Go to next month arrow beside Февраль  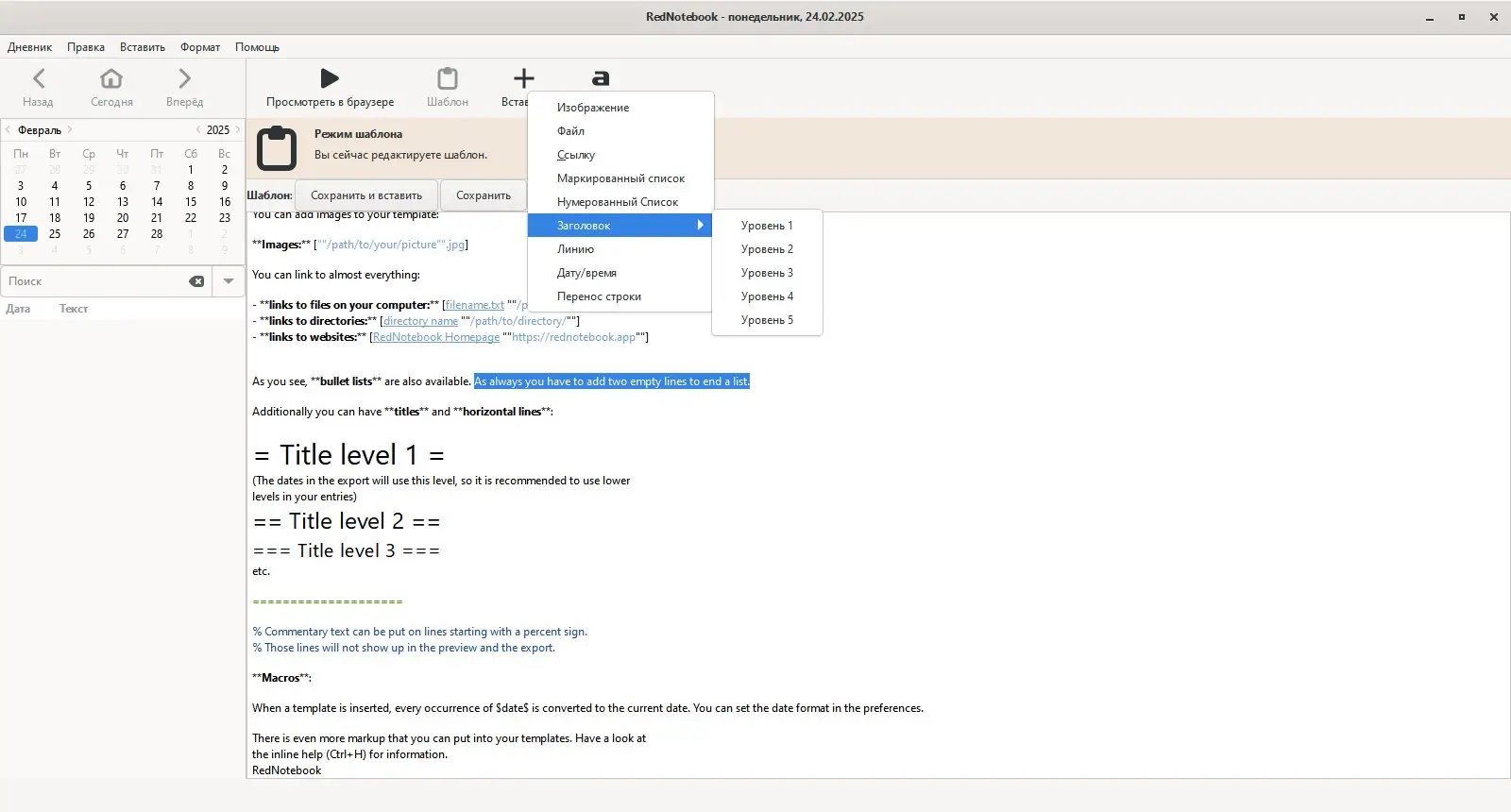pos(70,130)
